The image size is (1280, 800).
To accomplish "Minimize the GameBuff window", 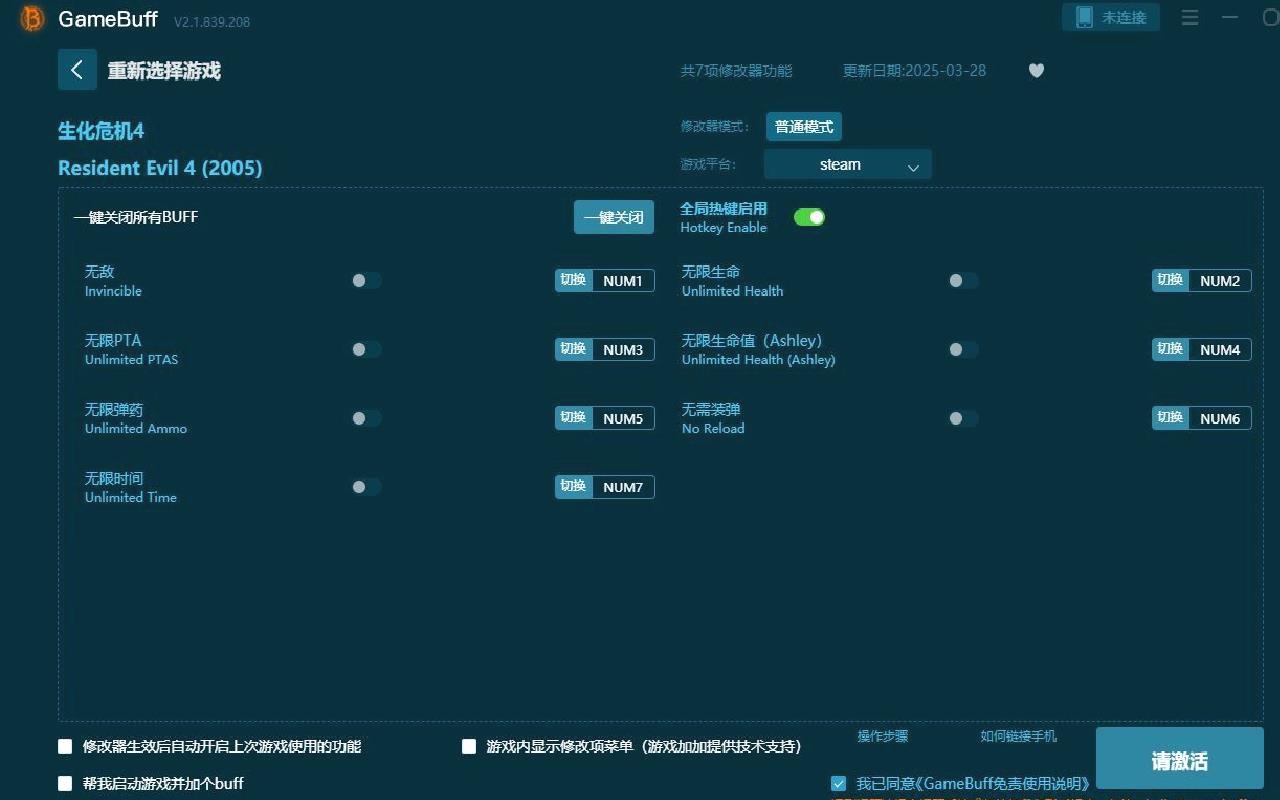I will click(1230, 17).
